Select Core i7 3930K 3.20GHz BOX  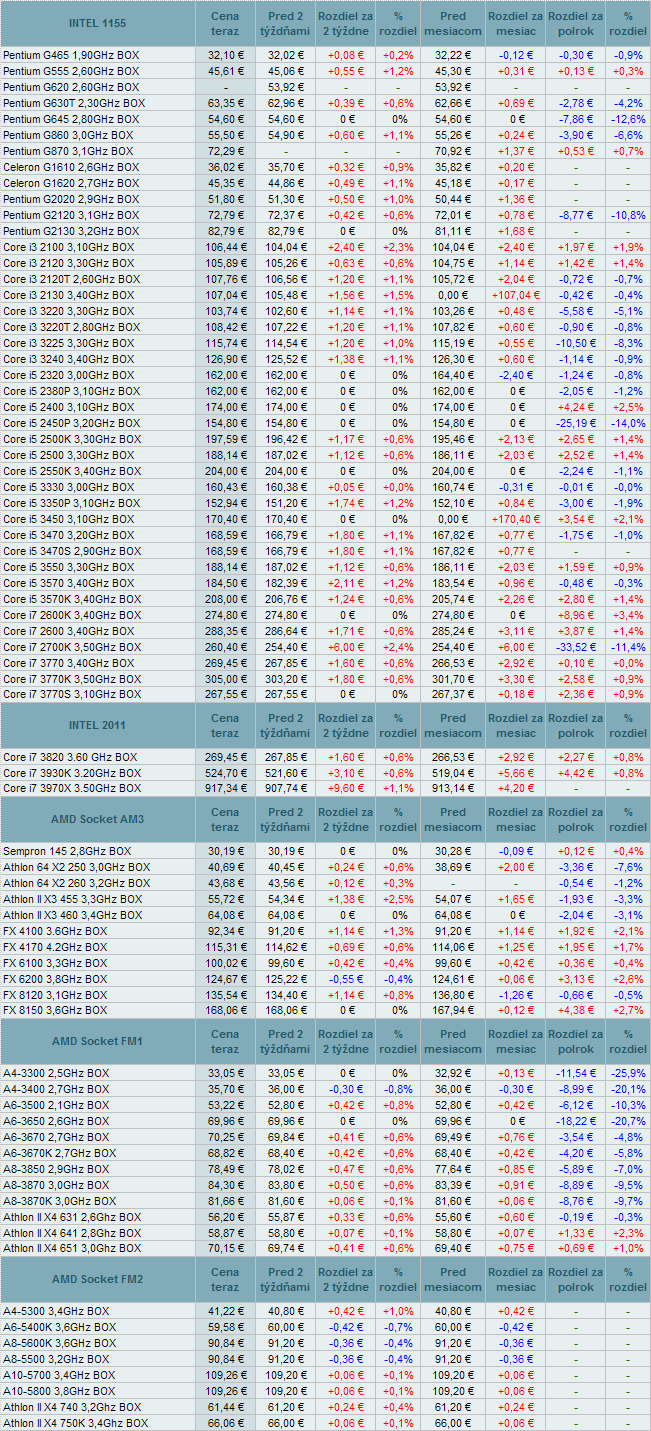point(73,773)
